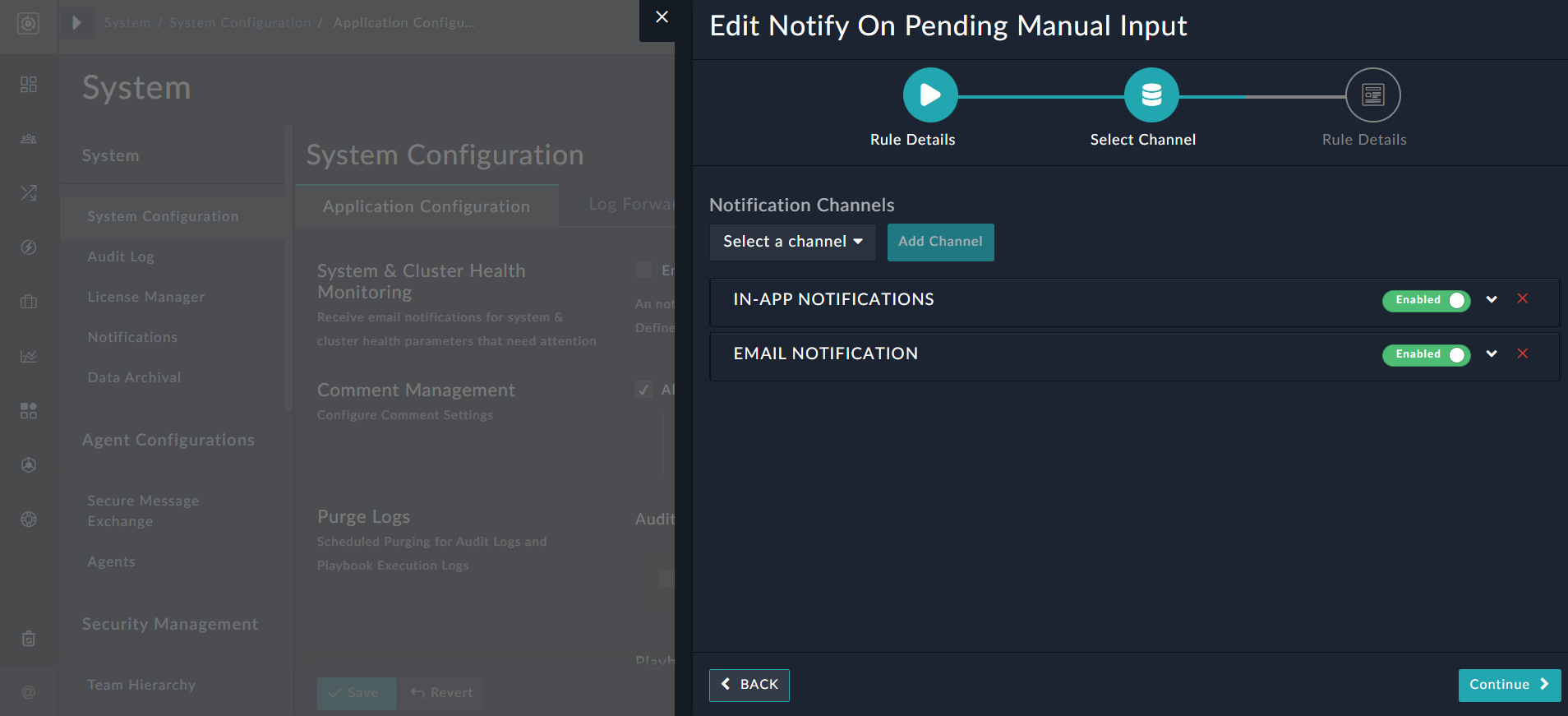
Task: Click the Add Channel button
Action: (x=940, y=242)
